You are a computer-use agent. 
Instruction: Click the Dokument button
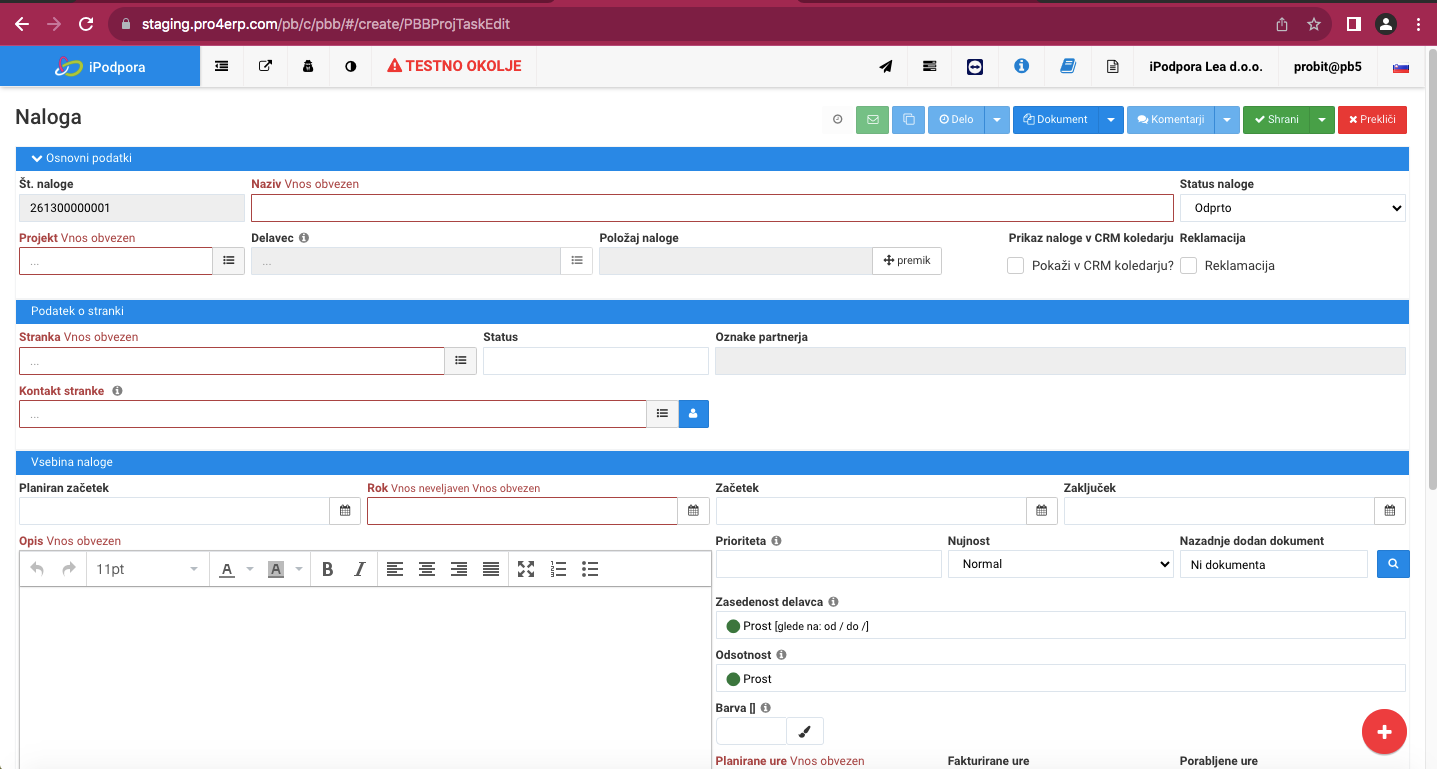point(1056,120)
